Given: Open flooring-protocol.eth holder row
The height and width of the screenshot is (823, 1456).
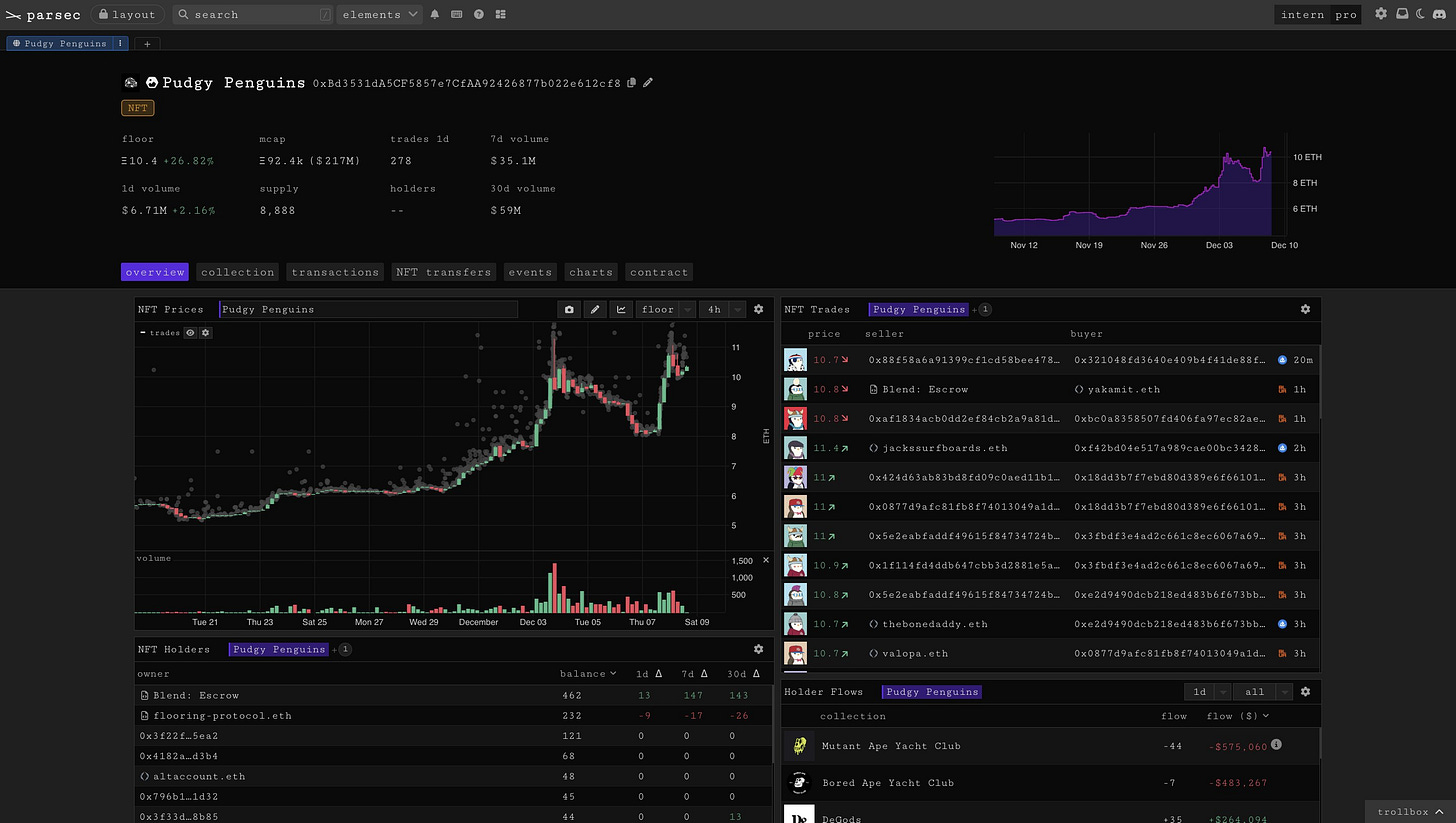Looking at the screenshot, I should (x=454, y=715).
